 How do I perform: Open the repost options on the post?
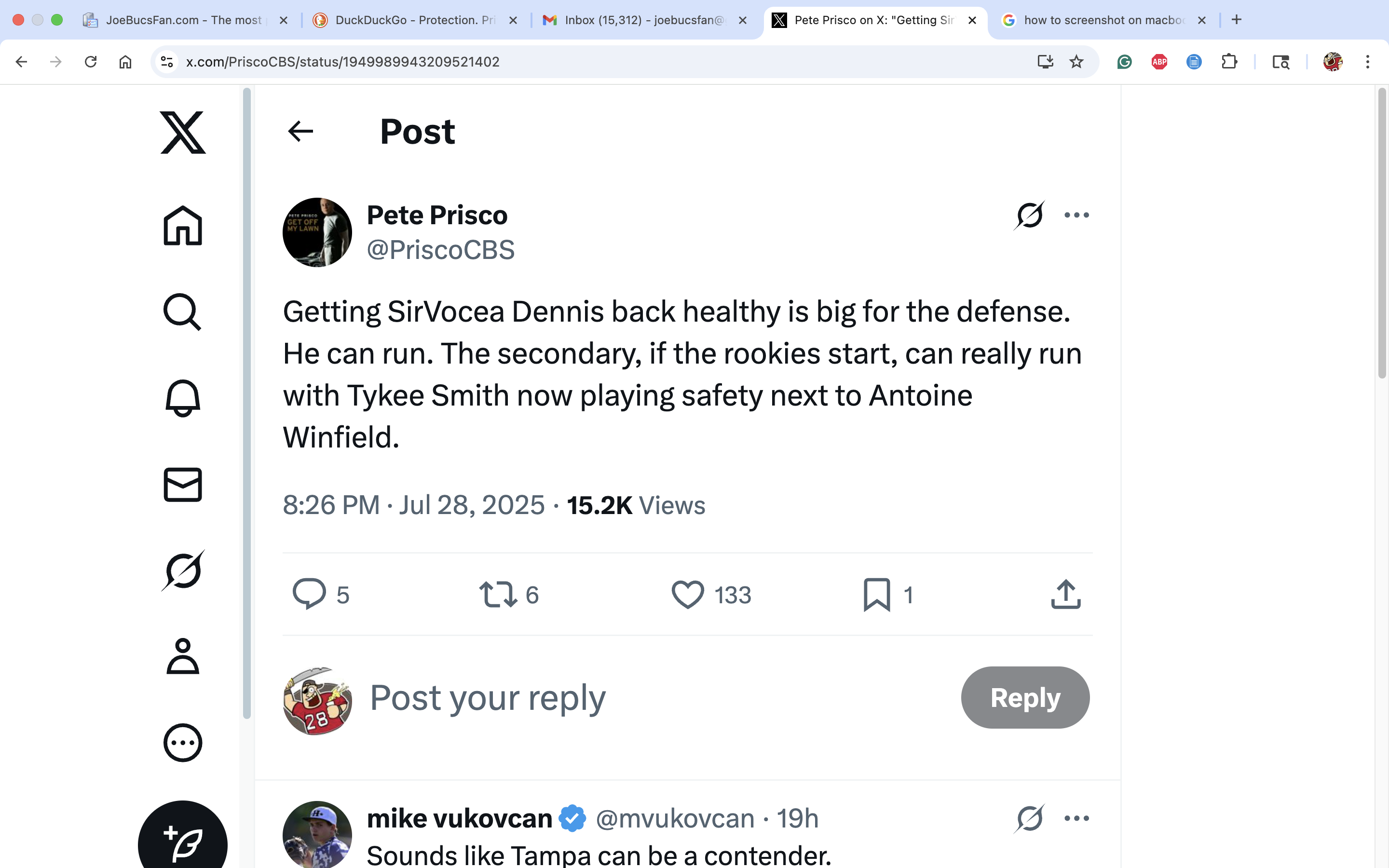(498, 594)
